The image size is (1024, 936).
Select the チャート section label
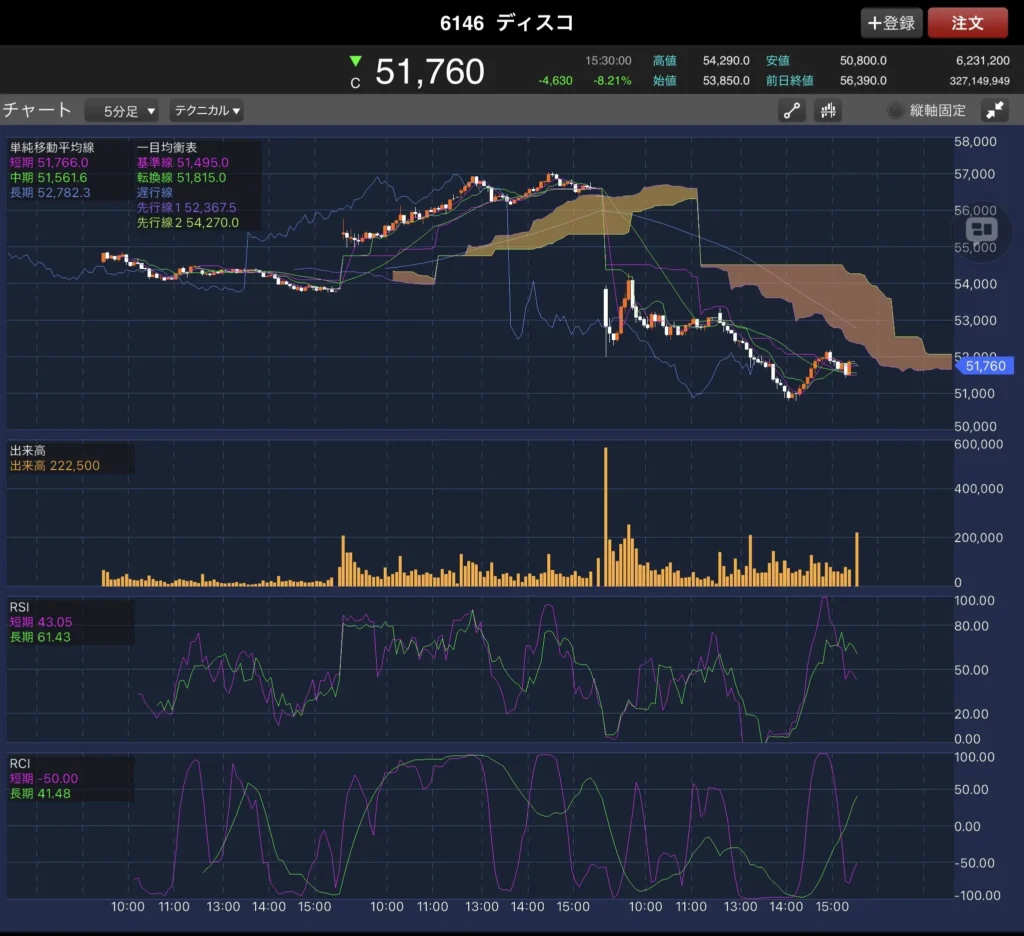click(38, 110)
